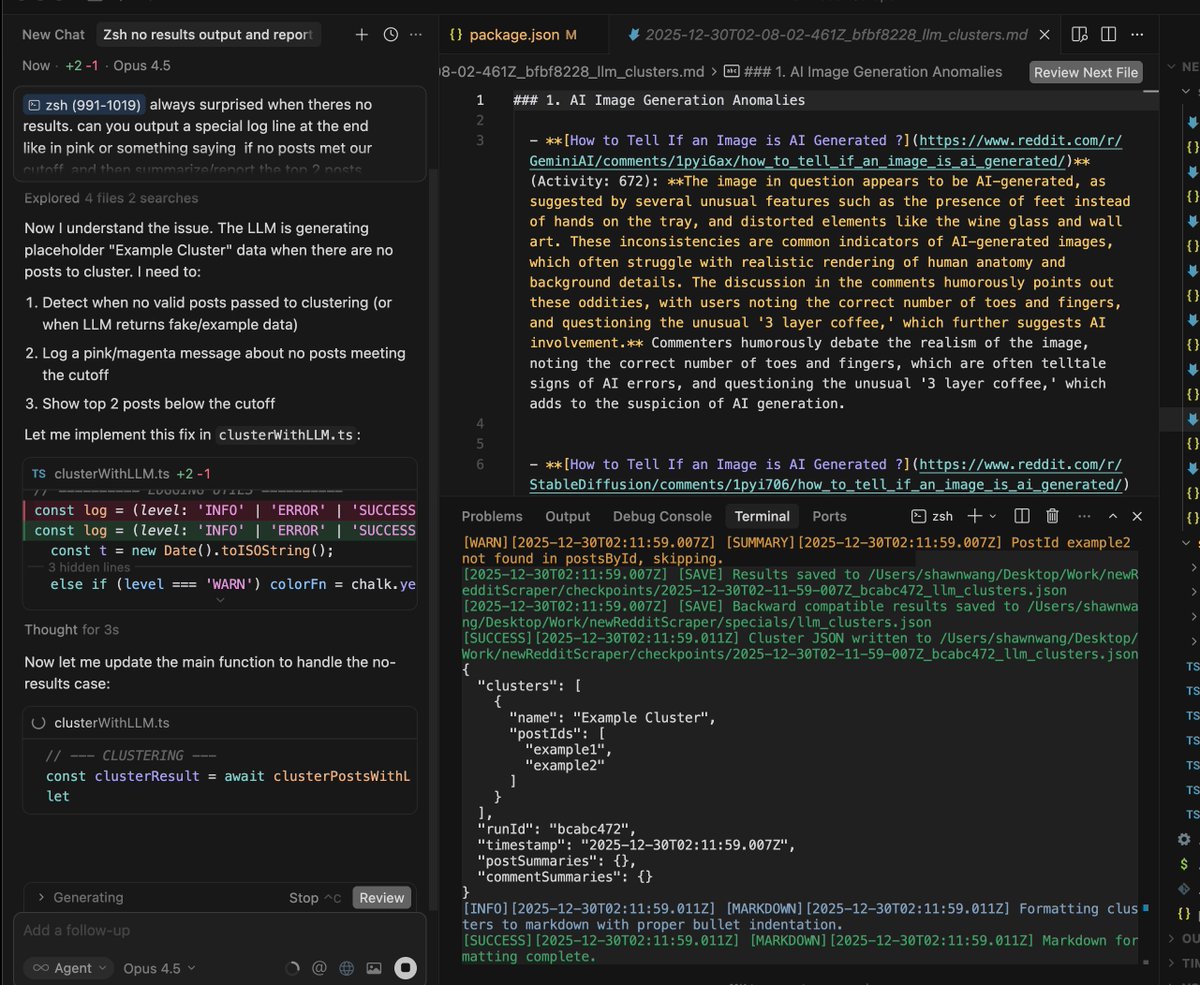
Task: Start a new chat with plus icon
Action: point(362,34)
